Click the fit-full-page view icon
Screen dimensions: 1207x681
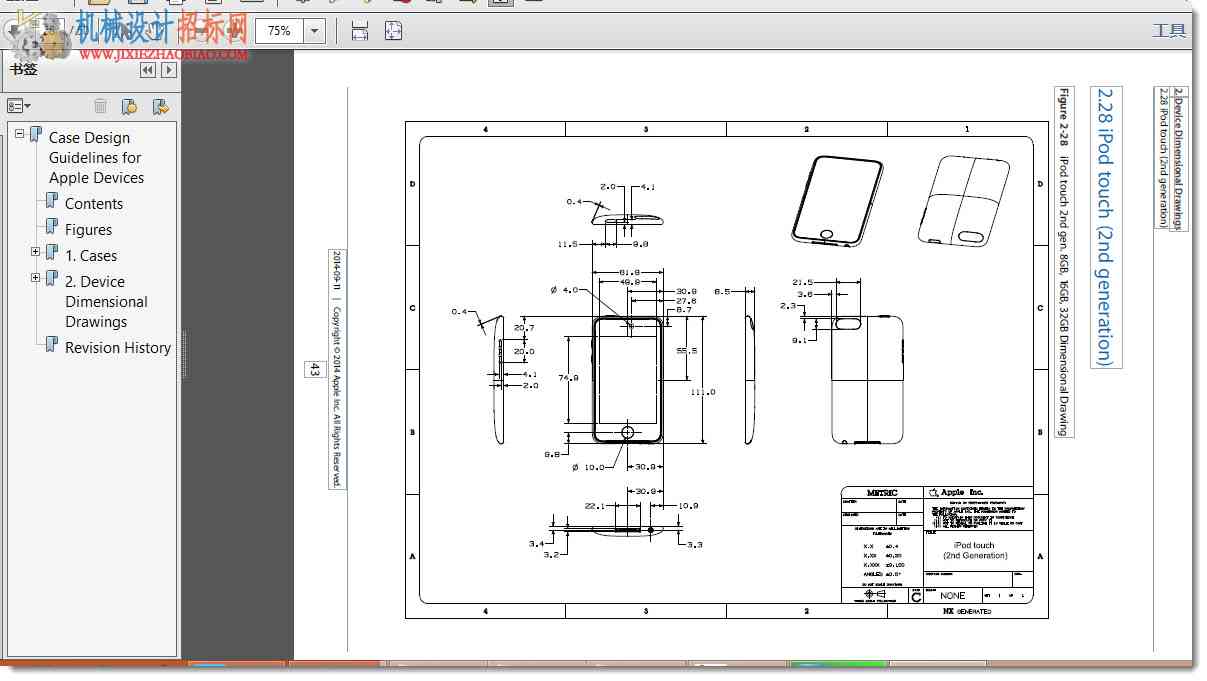[394, 31]
